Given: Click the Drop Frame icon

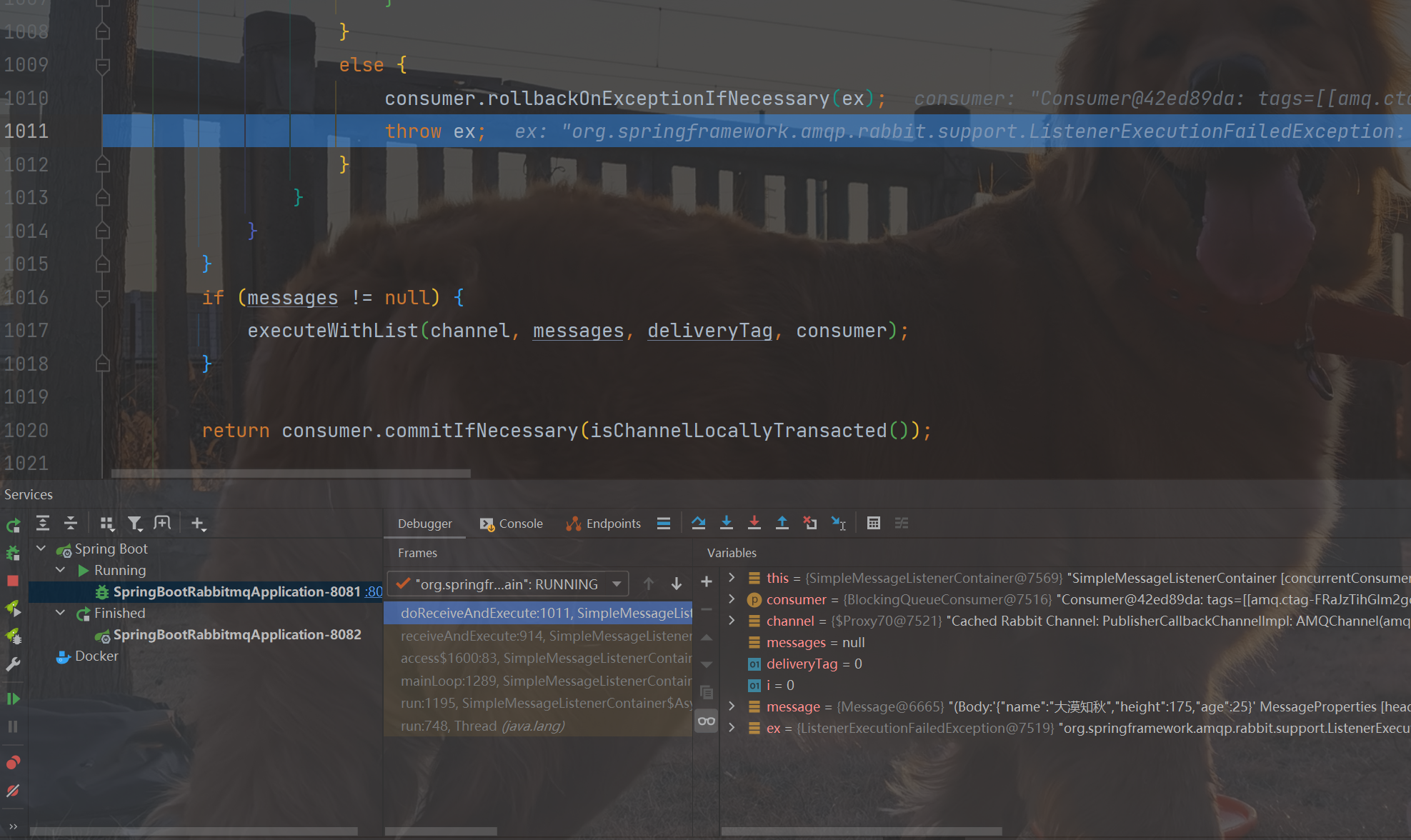Looking at the screenshot, I should pos(810,524).
